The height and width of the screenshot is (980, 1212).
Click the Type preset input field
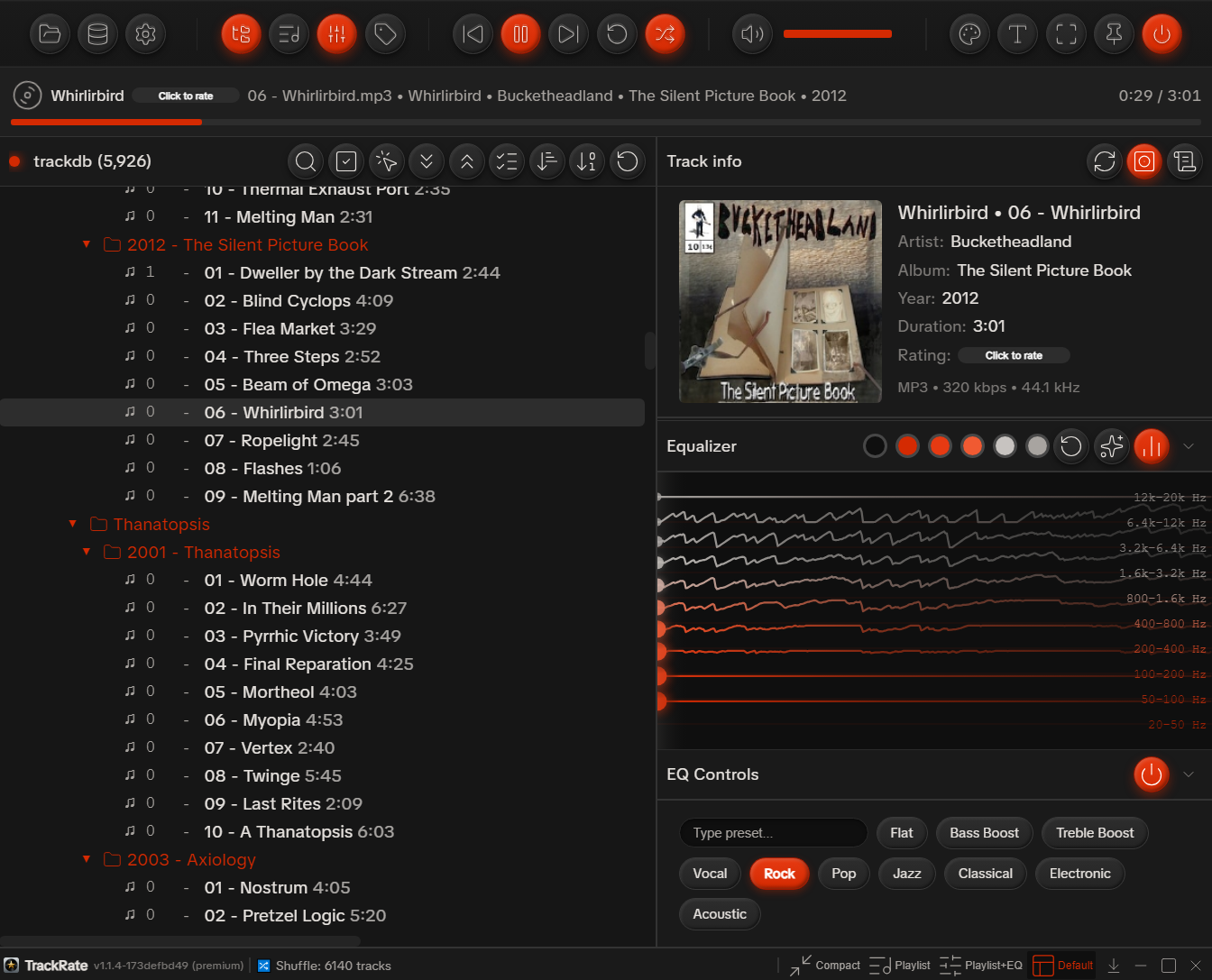[773, 833]
